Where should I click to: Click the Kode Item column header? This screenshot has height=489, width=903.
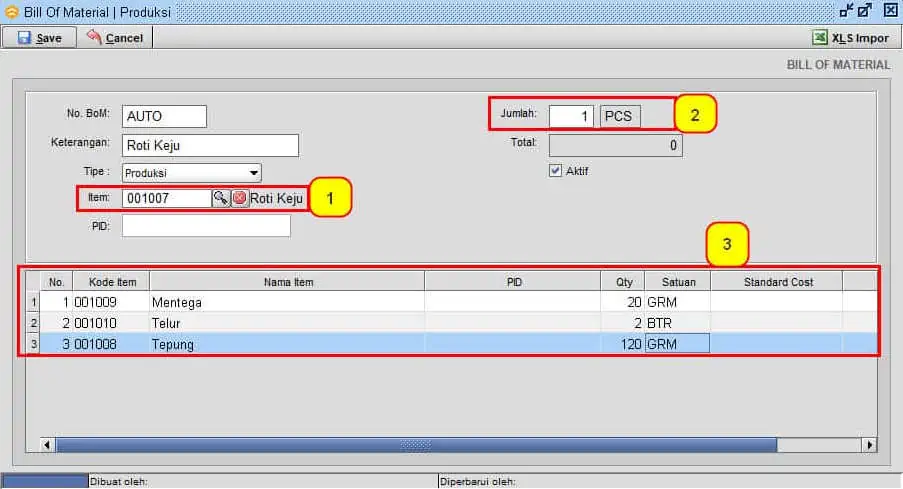coord(111,282)
